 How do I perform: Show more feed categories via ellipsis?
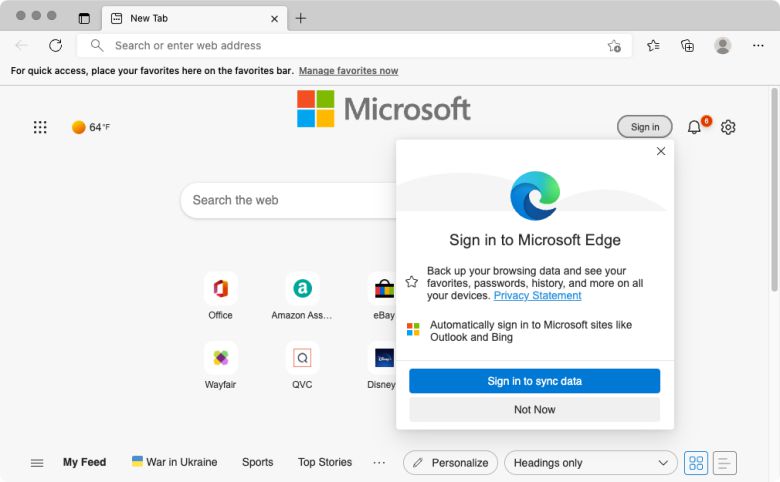click(x=379, y=463)
